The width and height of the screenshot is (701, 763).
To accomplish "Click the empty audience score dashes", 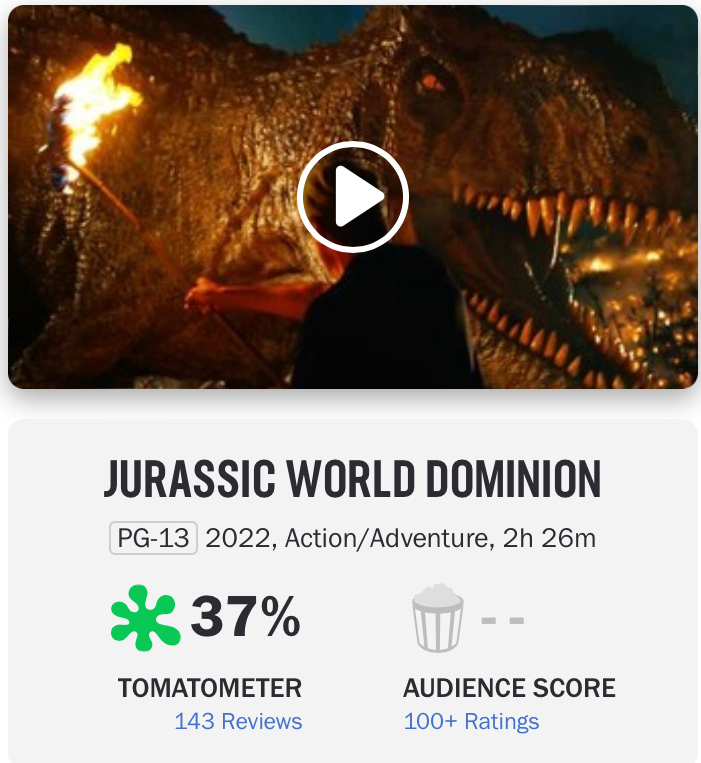I will (503, 620).
